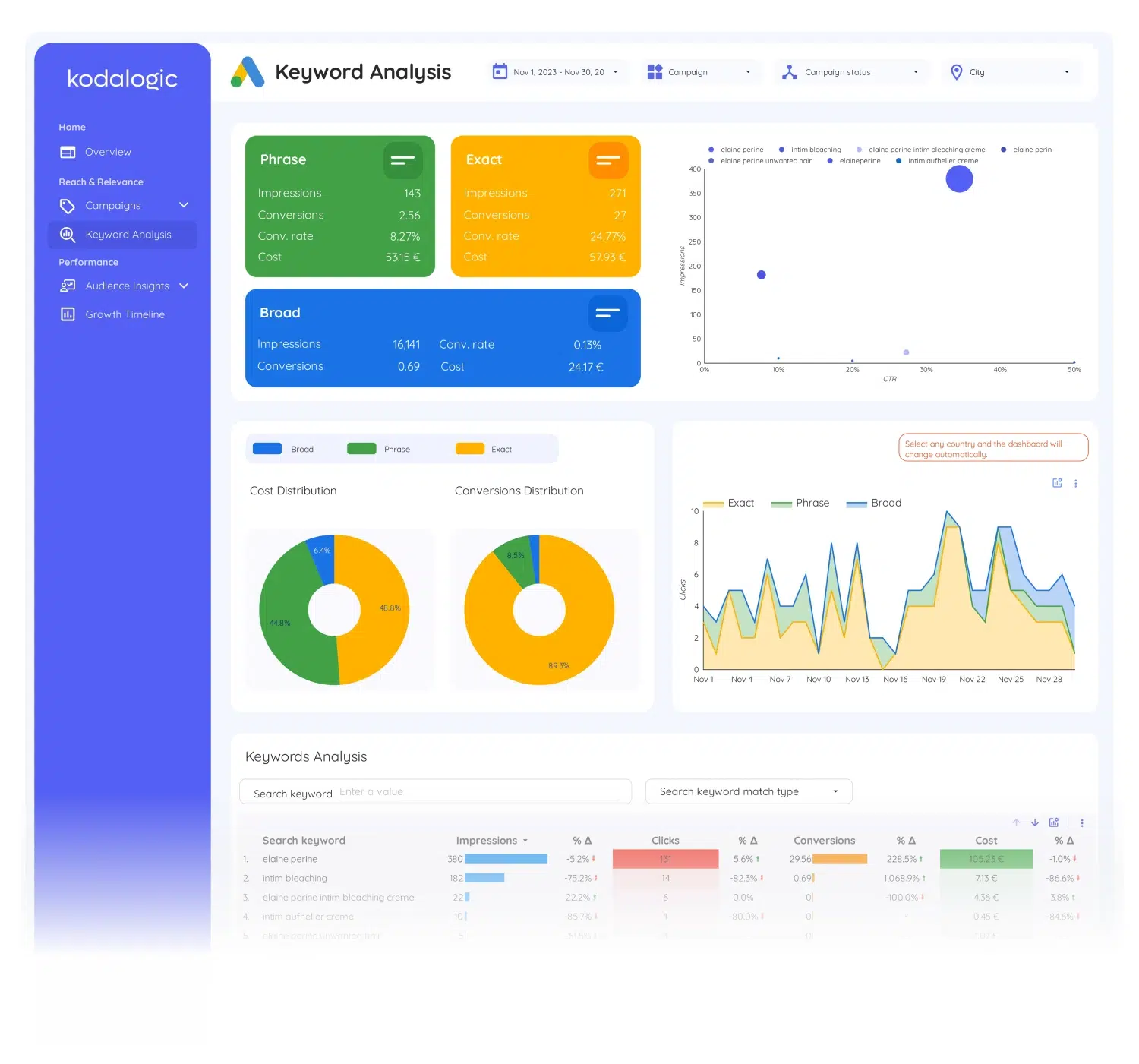This screenshot has width=1139, height=1064.
Task: Click the Exact card menu icon
Action: tap(608, 160)
